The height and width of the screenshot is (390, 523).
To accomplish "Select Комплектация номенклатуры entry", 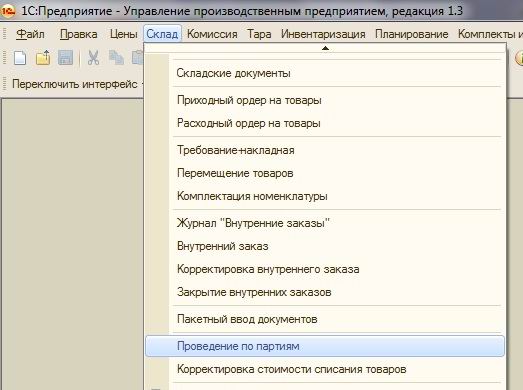I will pos(325,196).
